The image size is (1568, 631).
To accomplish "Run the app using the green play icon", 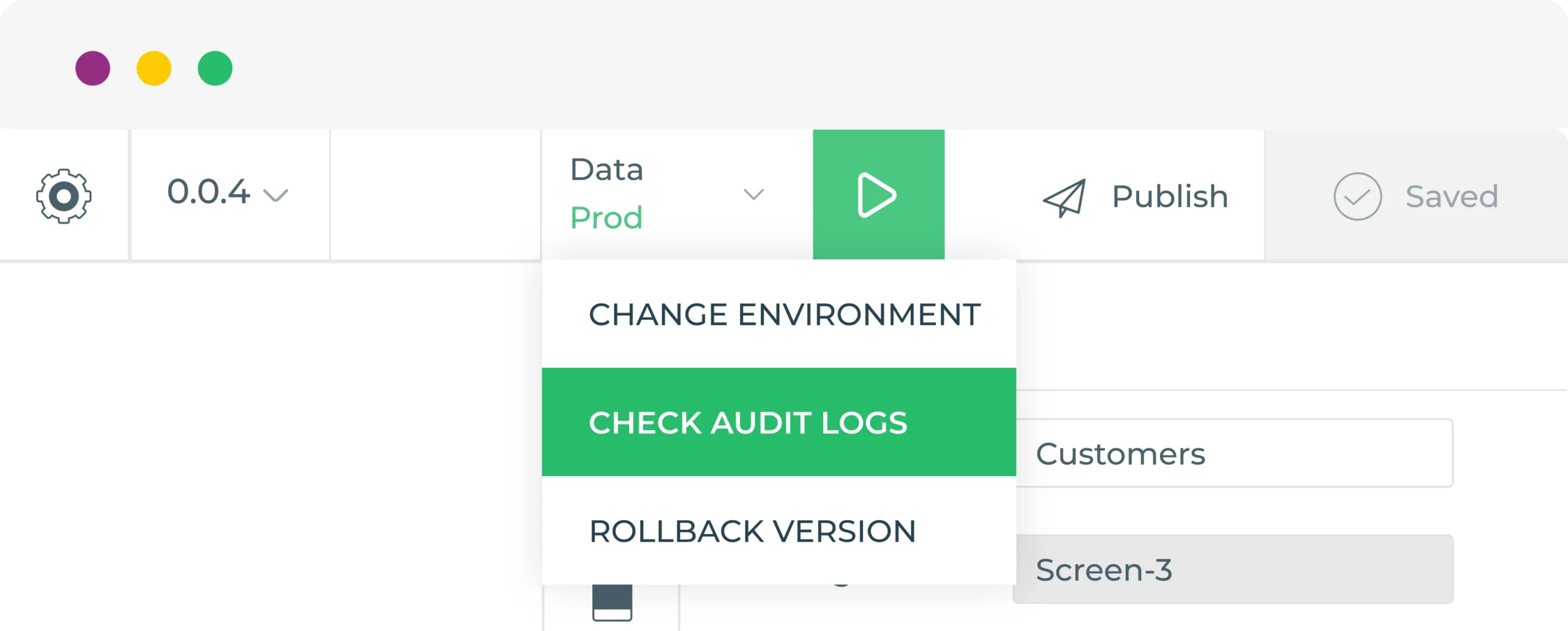I will (878, 195).
